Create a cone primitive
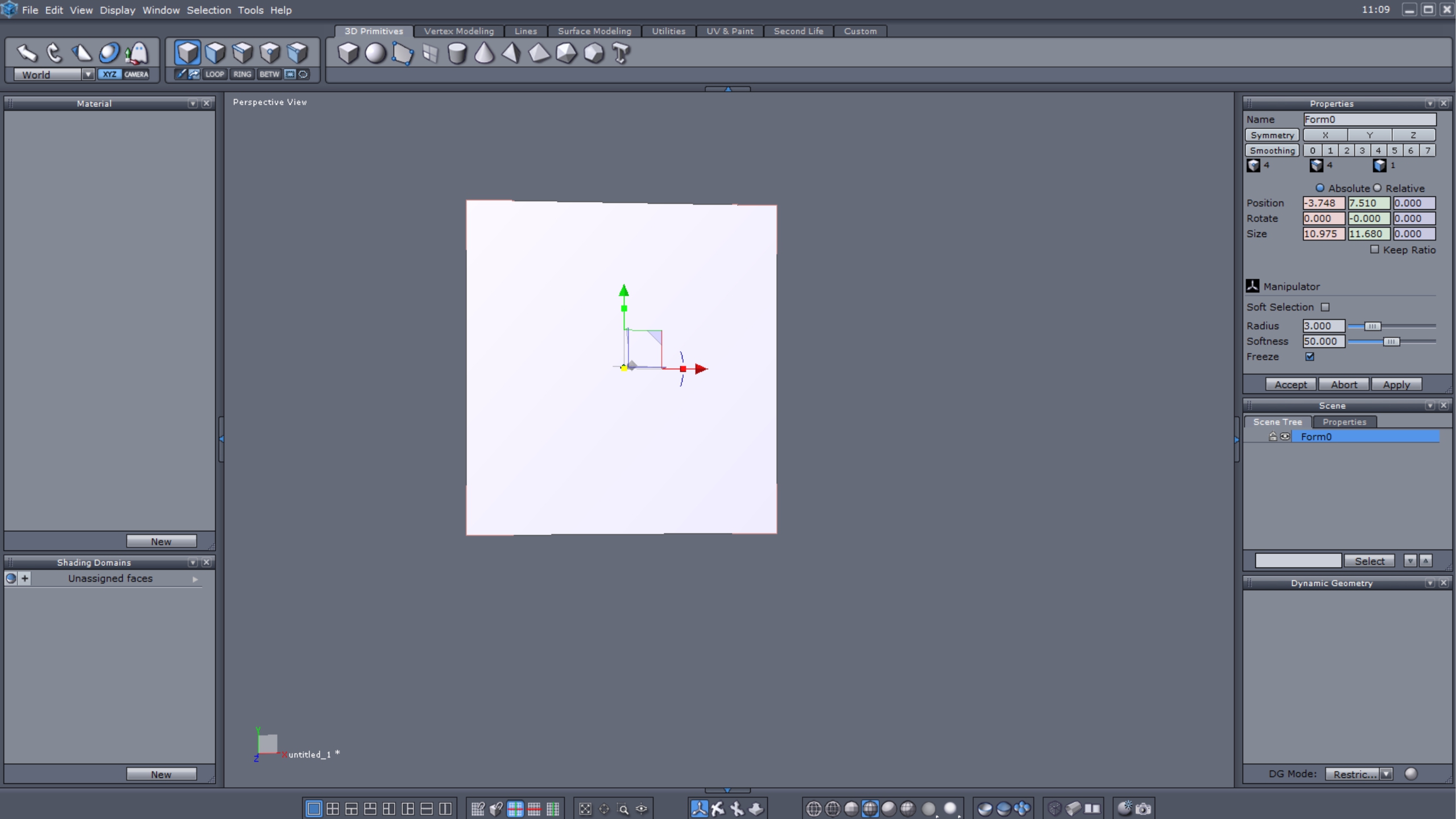Image resolution: width=1456 pixels, height=819 pixels. [484, 53]
